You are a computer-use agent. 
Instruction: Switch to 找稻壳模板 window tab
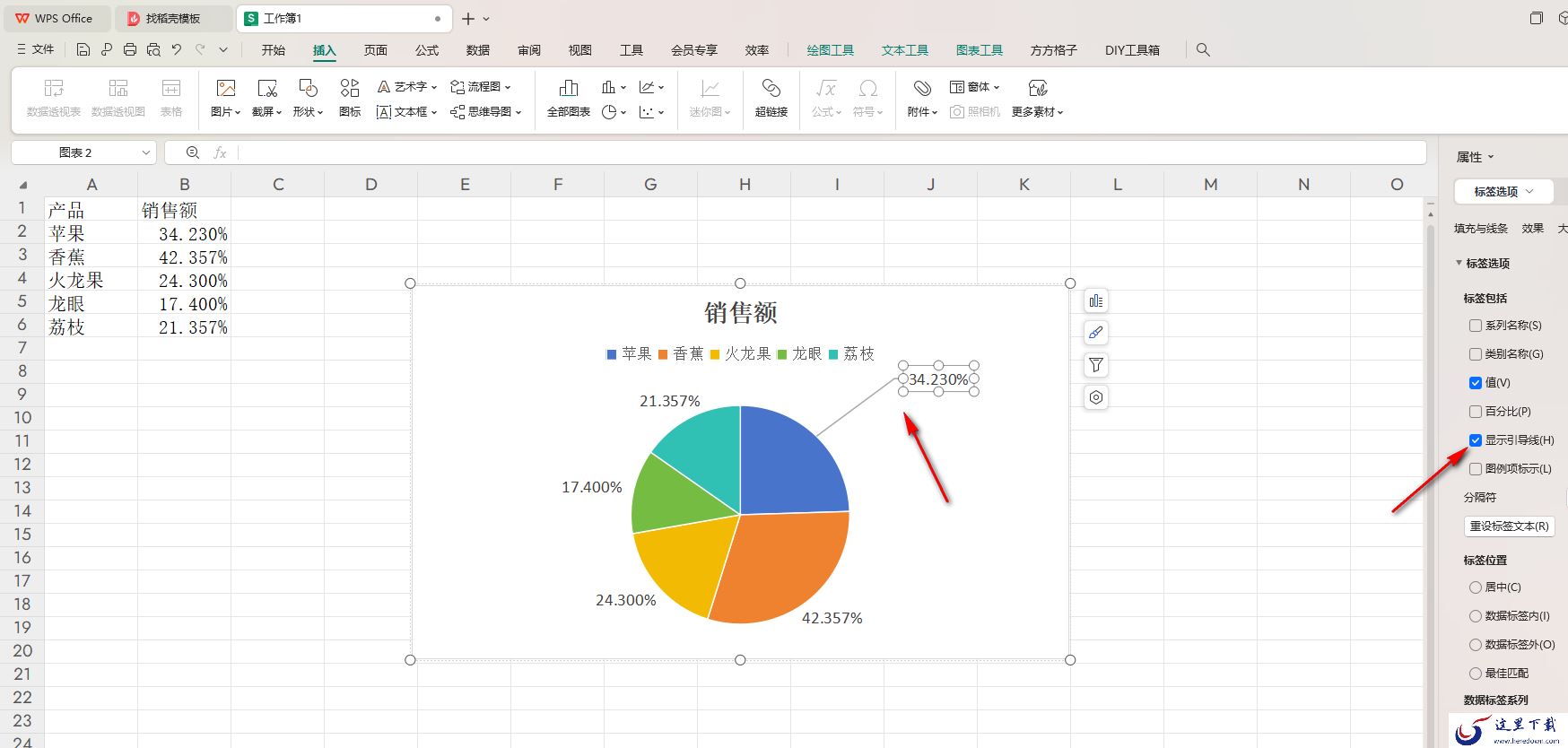[x=173, y=18]
